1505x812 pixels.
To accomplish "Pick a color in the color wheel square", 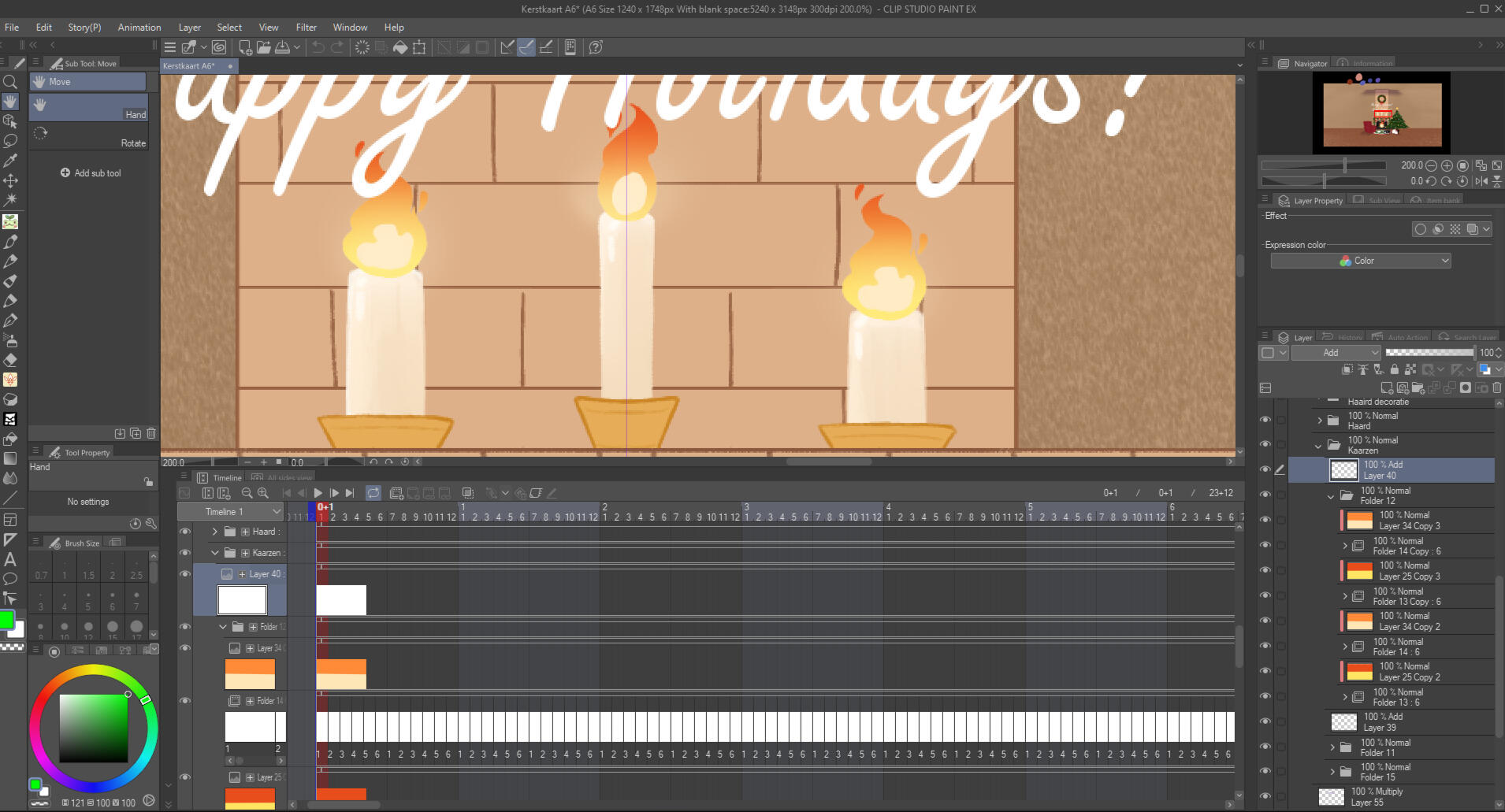I will point(93,728).
